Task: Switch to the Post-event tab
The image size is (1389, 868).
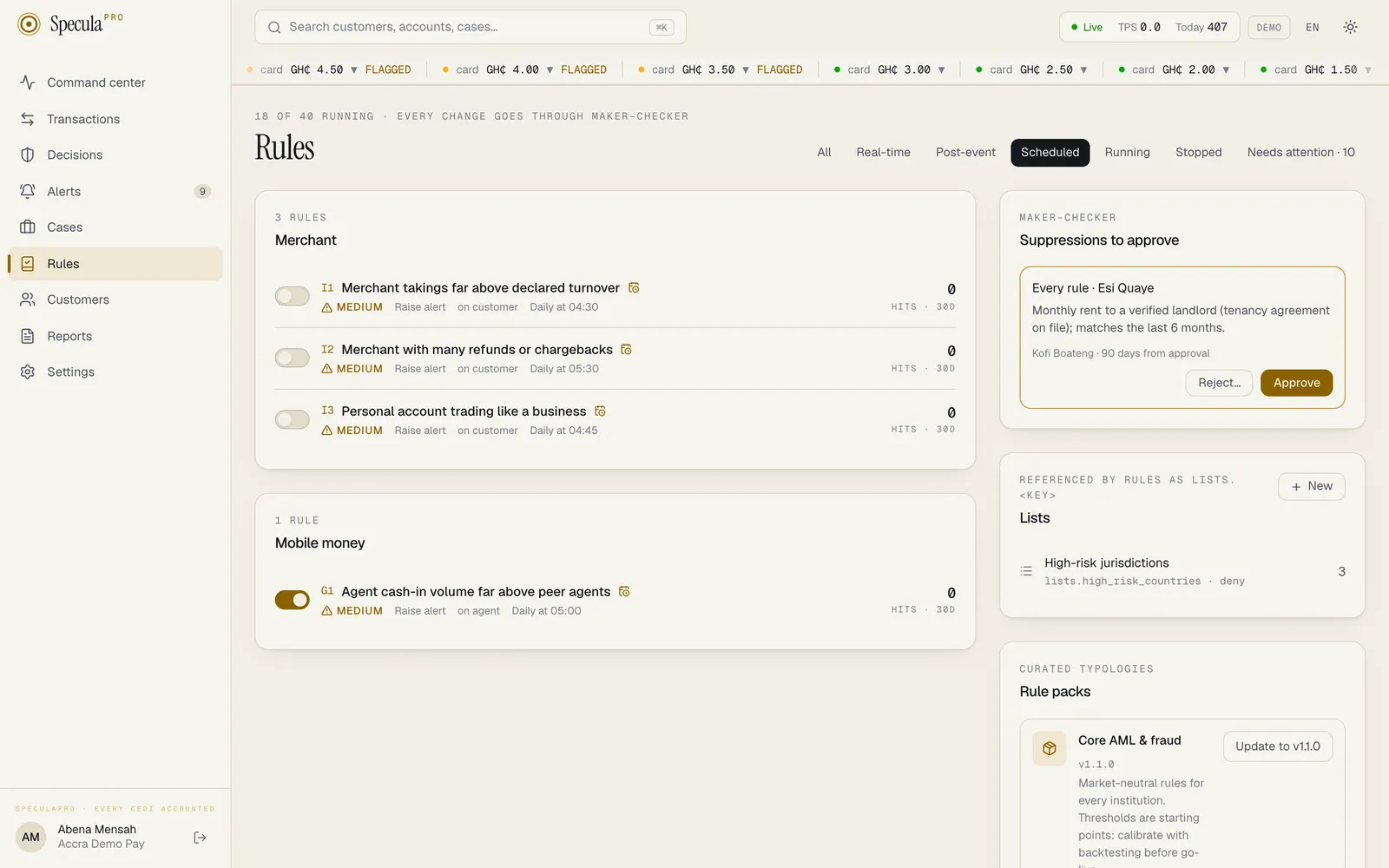Action: (x=965, y=152)
